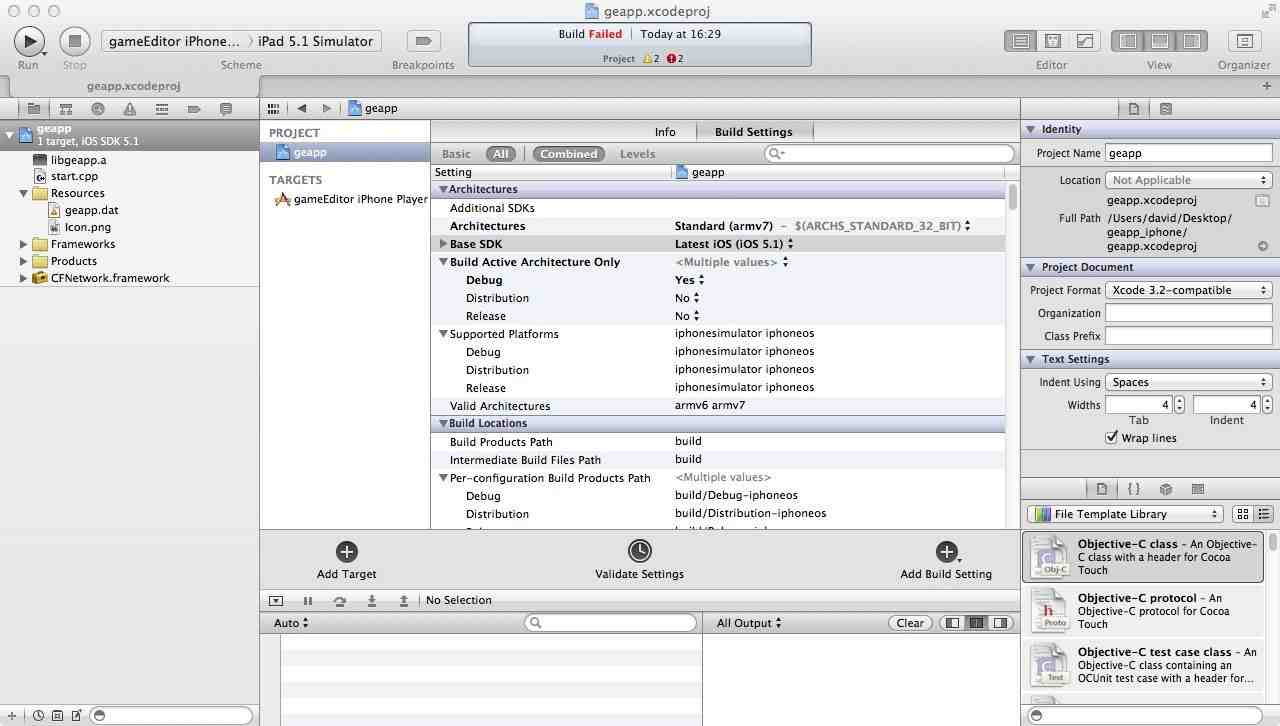Image resolution: width=1280 pixels, height=726 pixels.
Task: Click the Organization text field
Action: 1189,313
